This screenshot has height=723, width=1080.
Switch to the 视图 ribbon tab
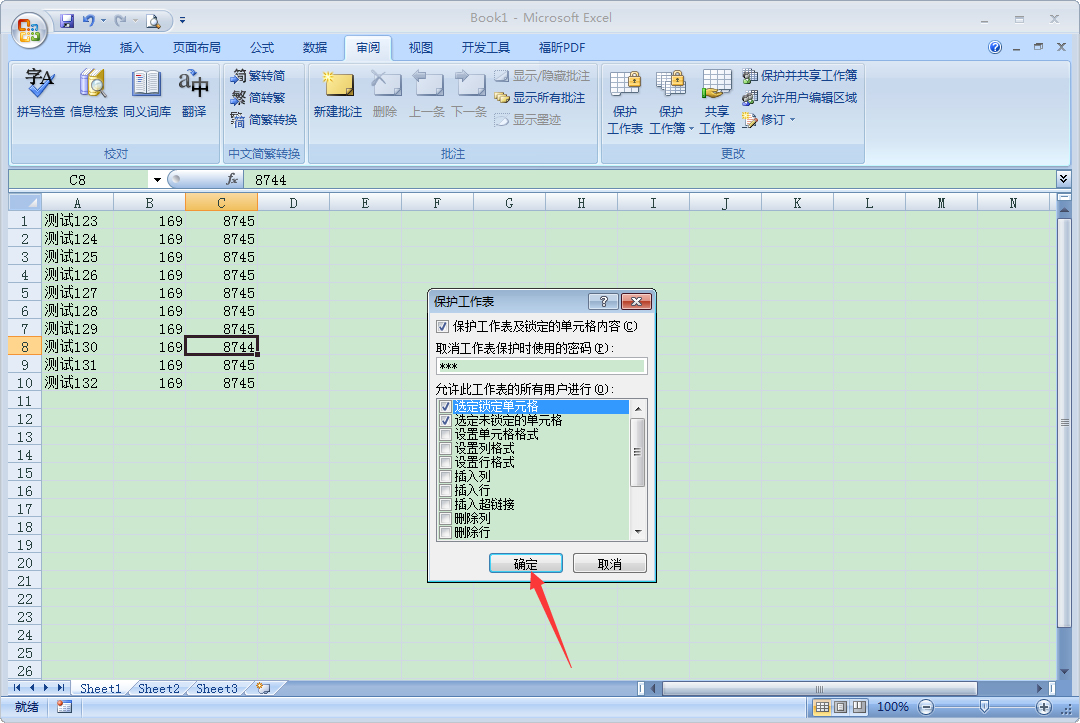[x=421, y=47]
